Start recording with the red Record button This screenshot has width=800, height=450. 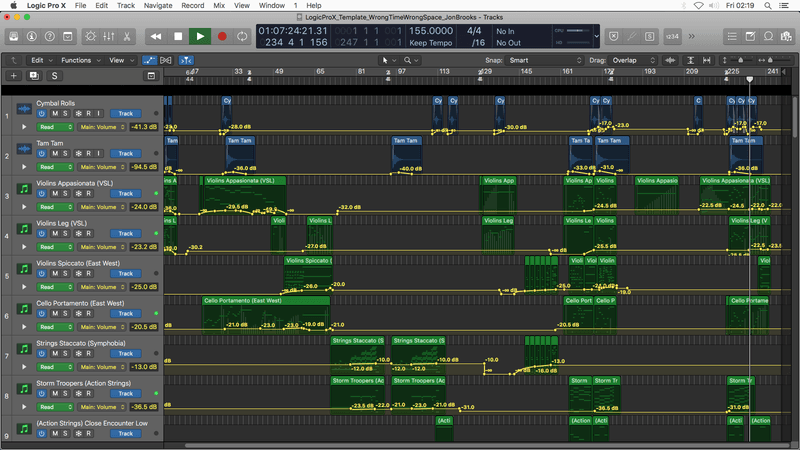(222, 36)
